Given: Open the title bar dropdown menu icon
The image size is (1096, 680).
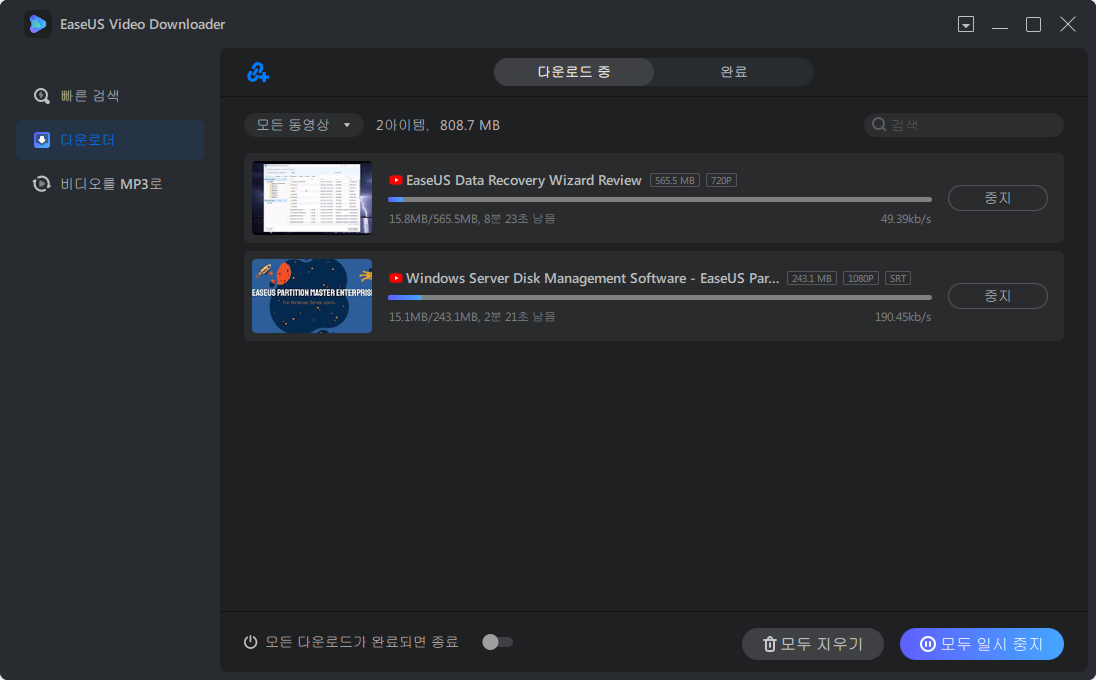Looking at the screenshot, I should pos(965,24).
